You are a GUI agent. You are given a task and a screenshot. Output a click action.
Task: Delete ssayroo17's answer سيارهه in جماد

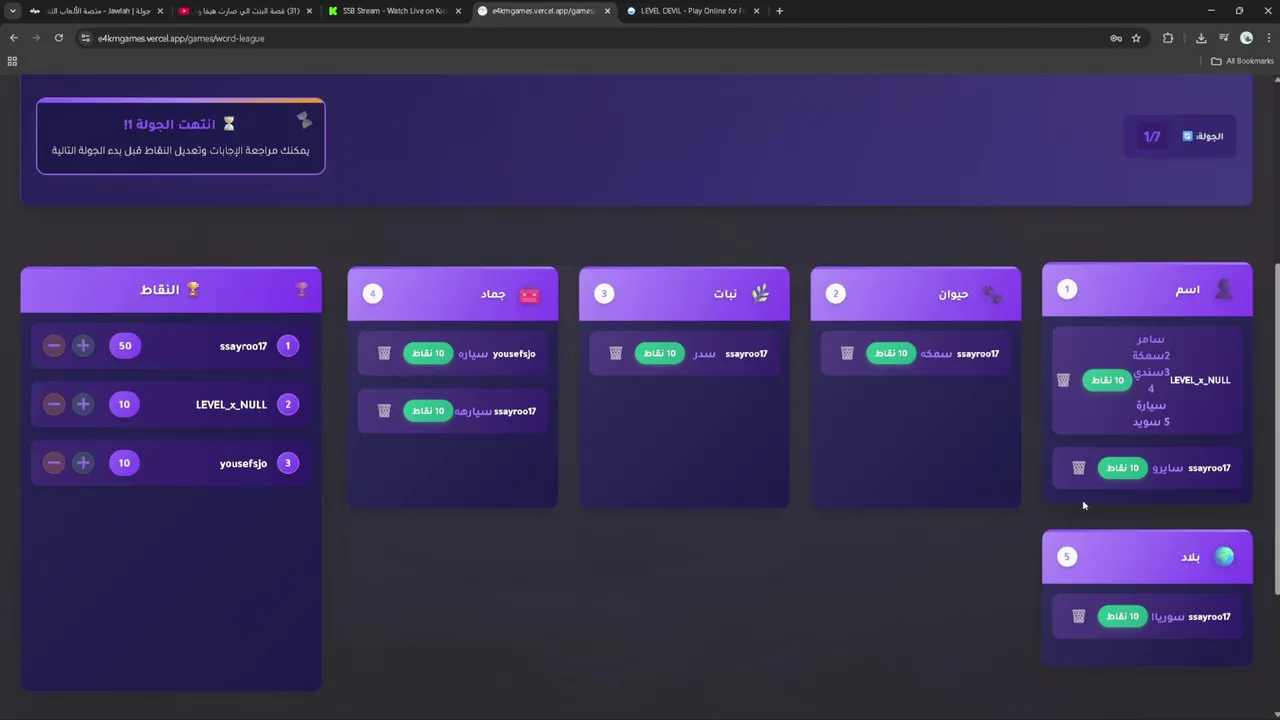(x=384, y=411)
